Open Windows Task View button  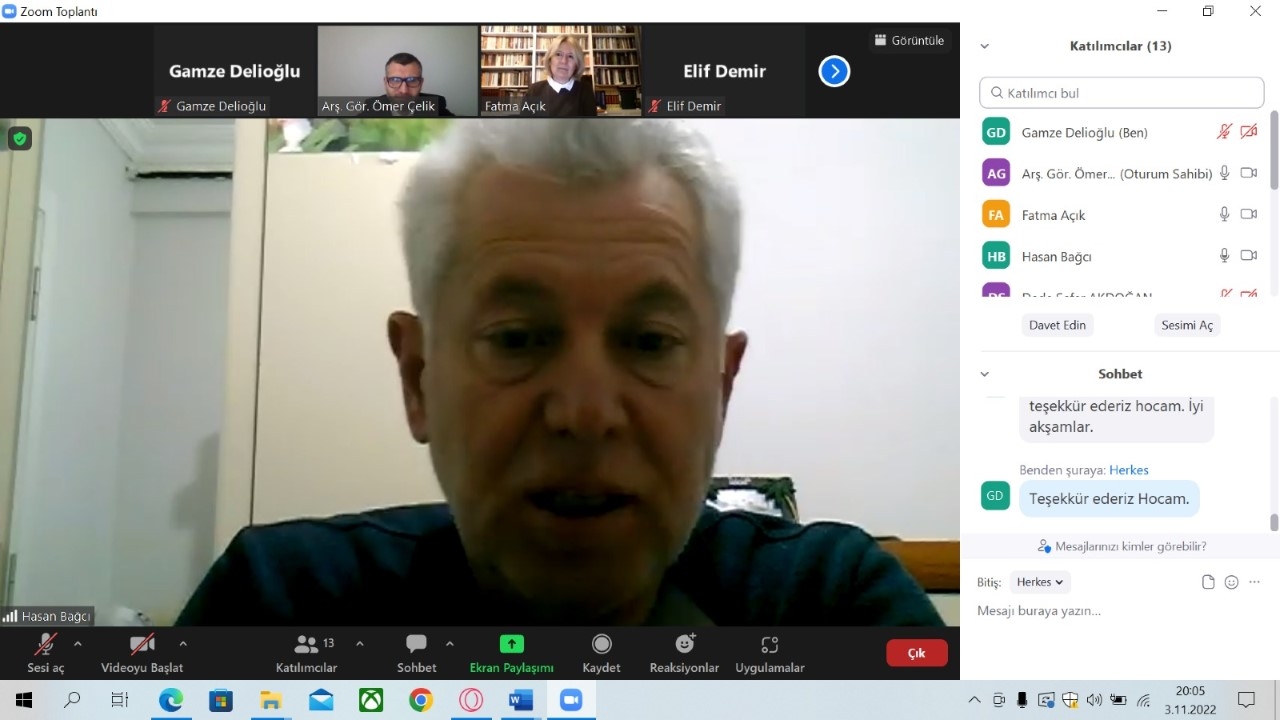tap(119, 700)
